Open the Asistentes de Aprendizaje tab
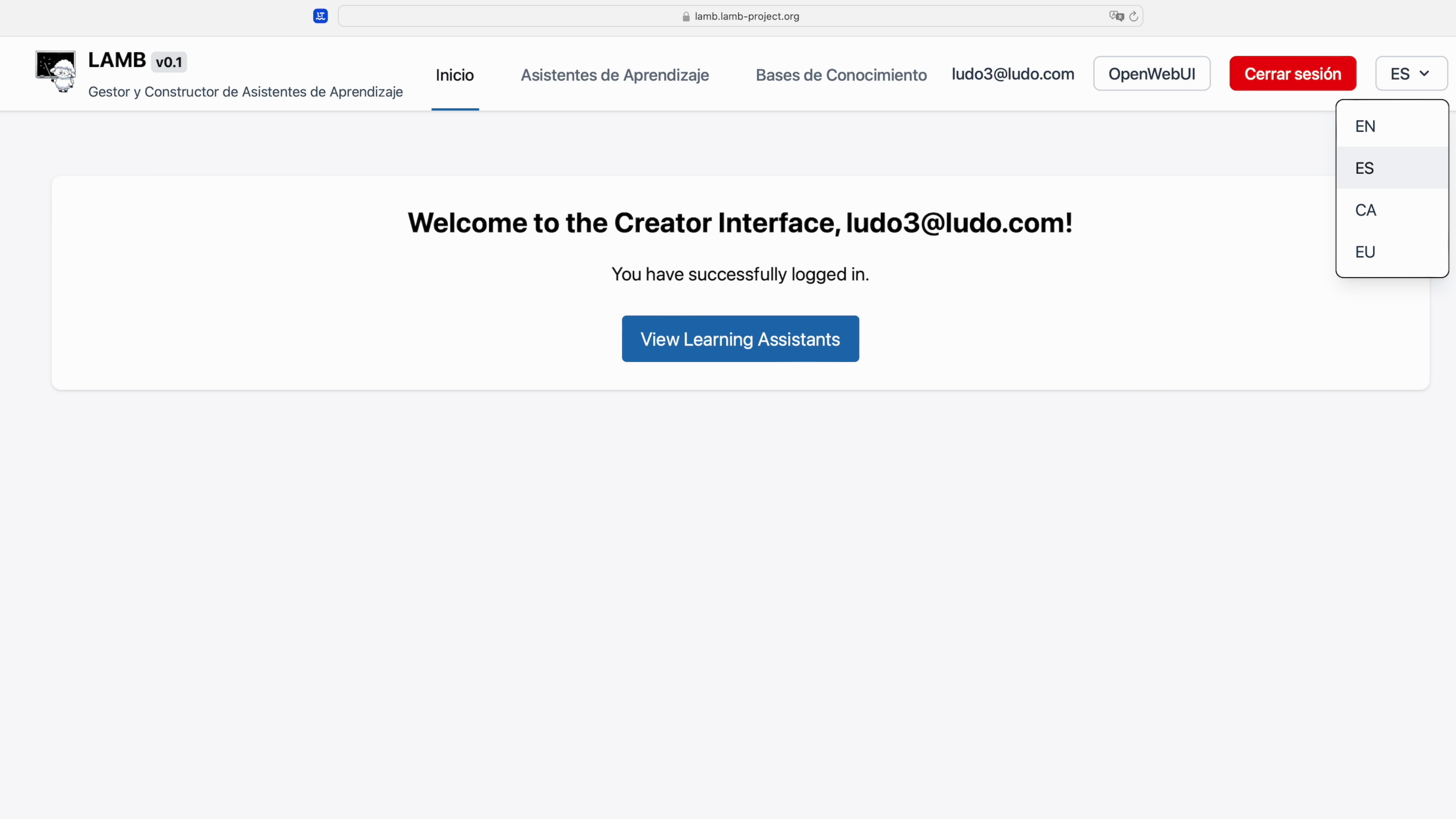Screen dimensions: 1456x819 click(x=614, y=75)
